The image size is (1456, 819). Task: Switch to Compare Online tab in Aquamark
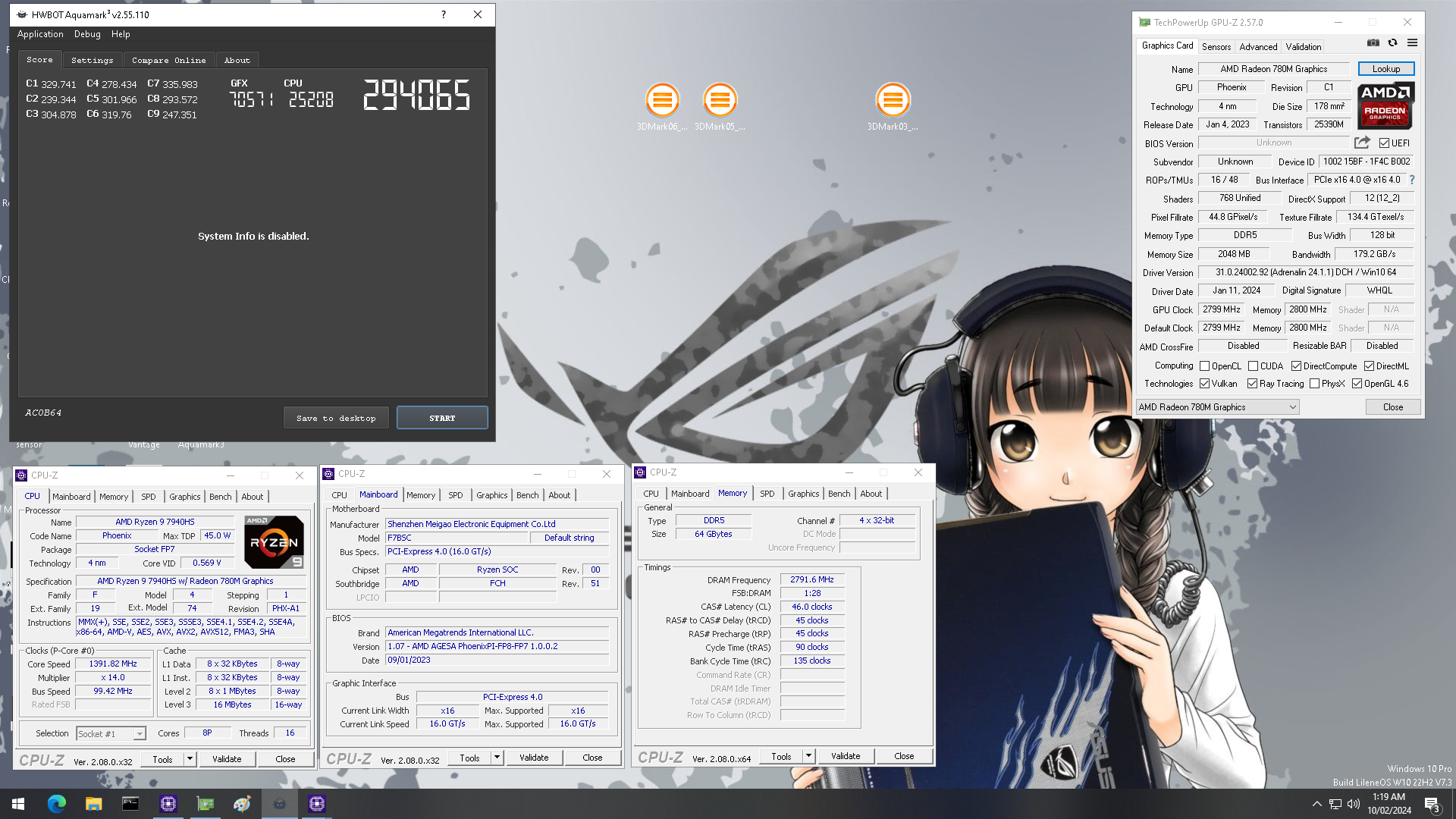click(168, 60)
